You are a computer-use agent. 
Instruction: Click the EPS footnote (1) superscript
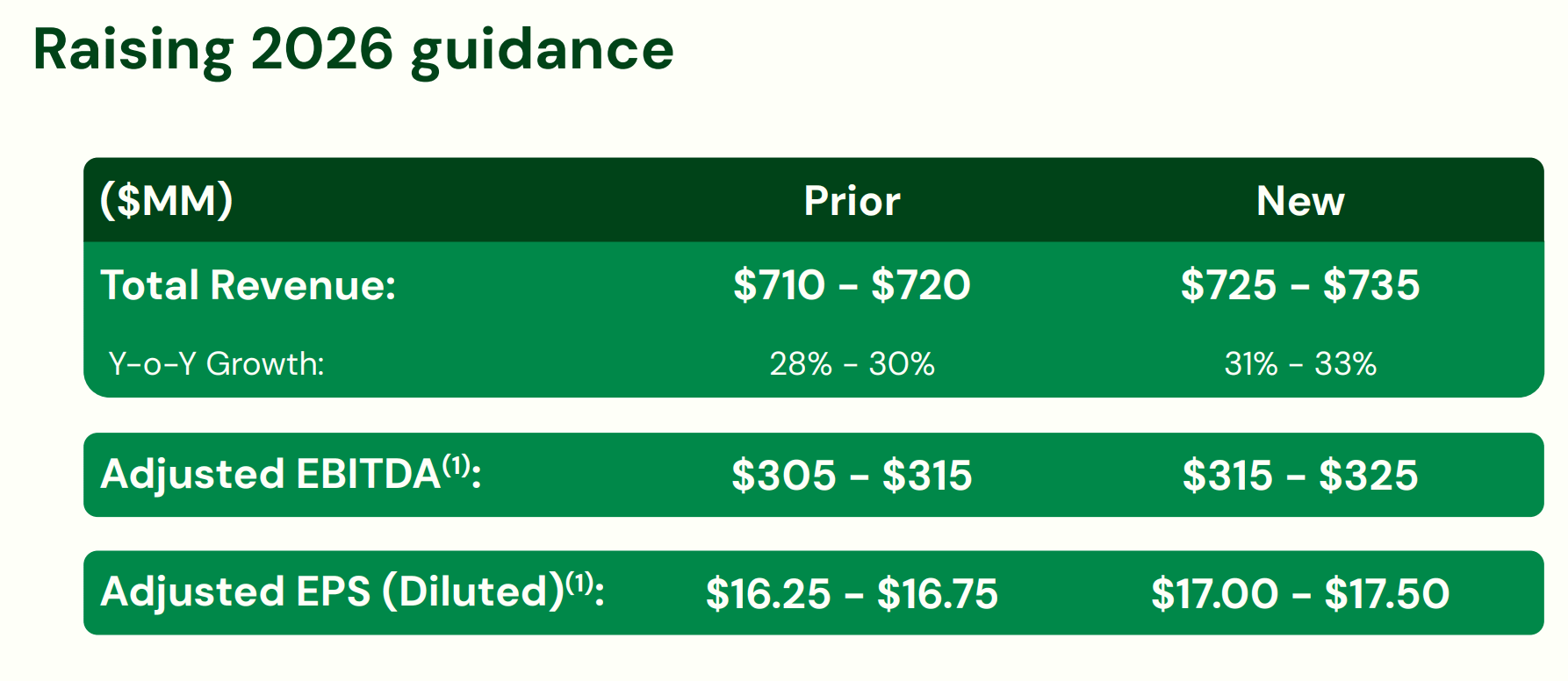click(x=579, y=583)
